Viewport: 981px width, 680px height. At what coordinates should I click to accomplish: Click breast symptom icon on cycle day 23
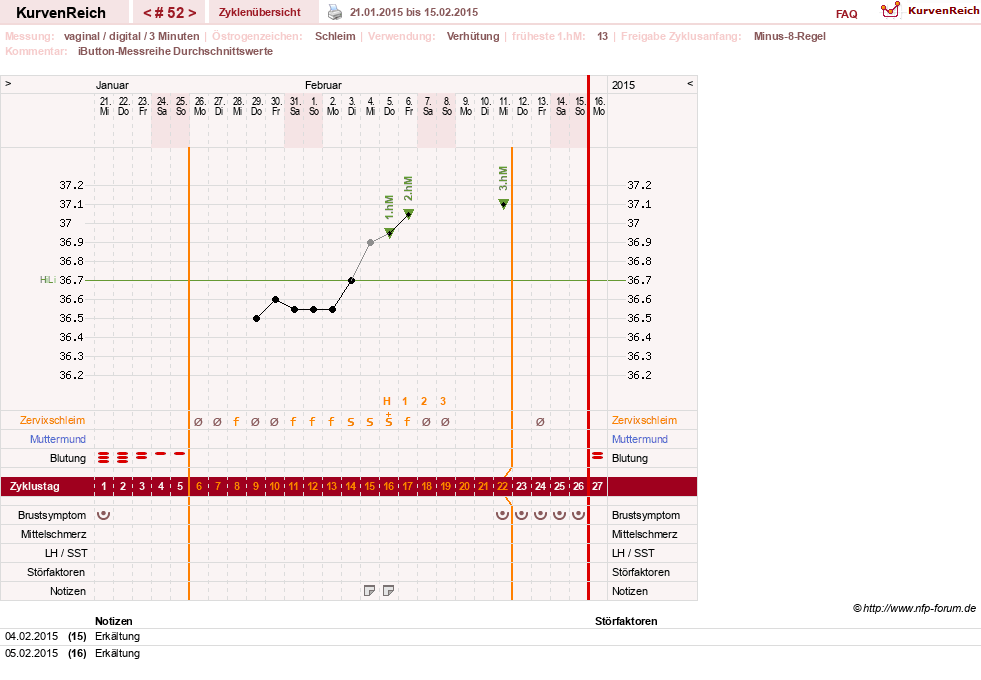coord(521,515)
